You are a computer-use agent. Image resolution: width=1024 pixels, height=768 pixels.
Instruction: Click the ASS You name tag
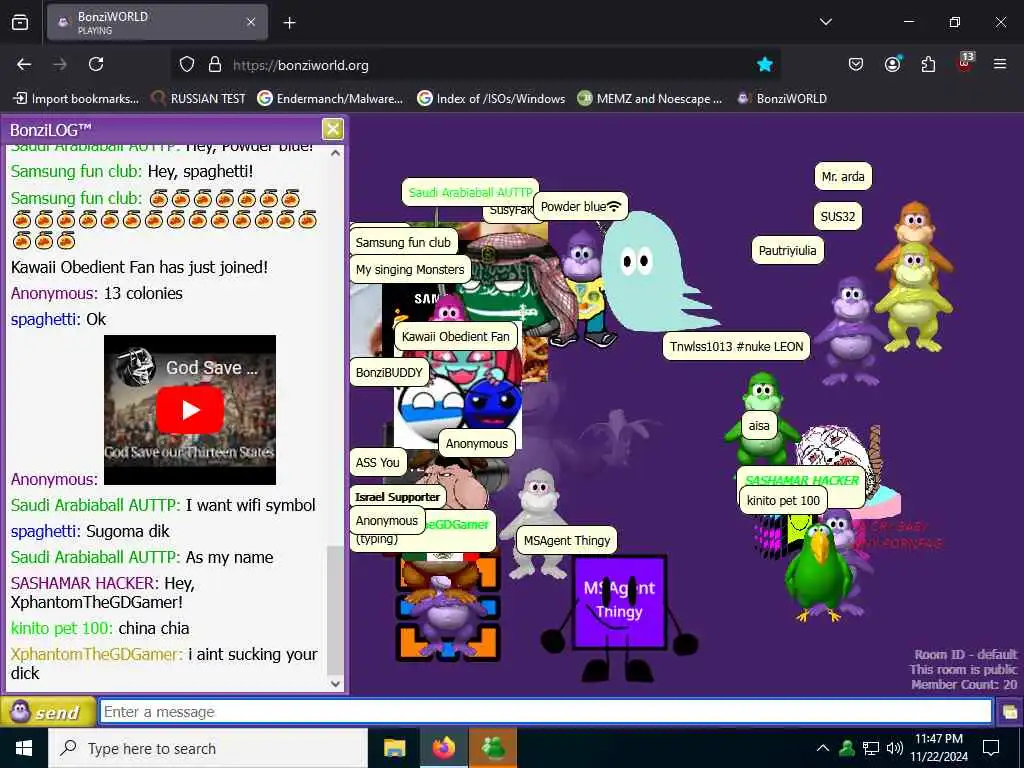377,462
